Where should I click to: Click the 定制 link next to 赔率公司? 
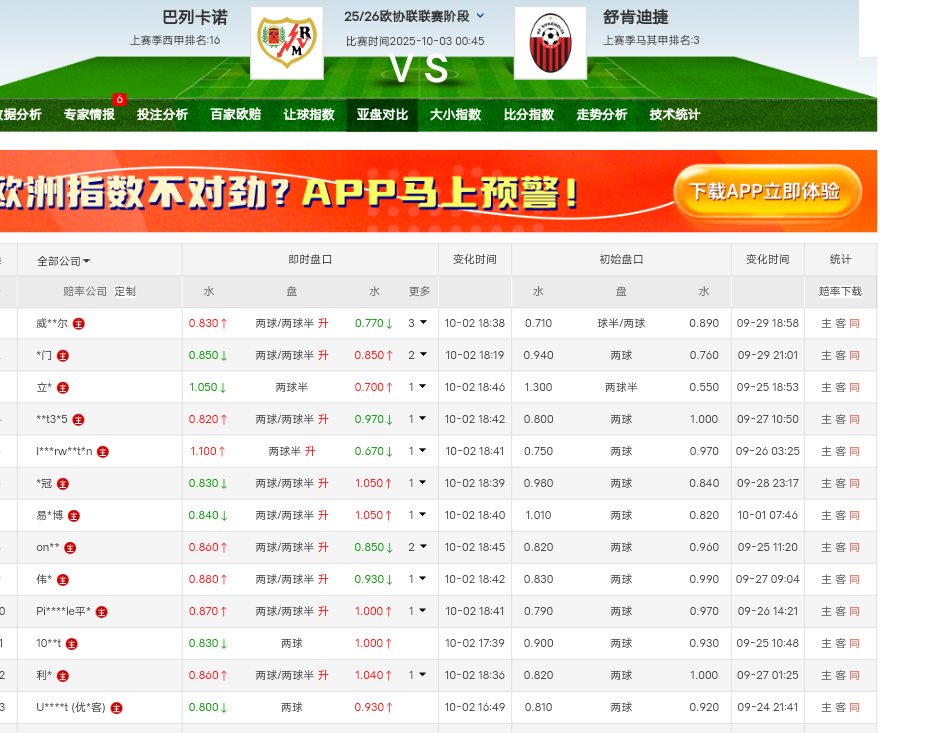(x=125, y=292)
